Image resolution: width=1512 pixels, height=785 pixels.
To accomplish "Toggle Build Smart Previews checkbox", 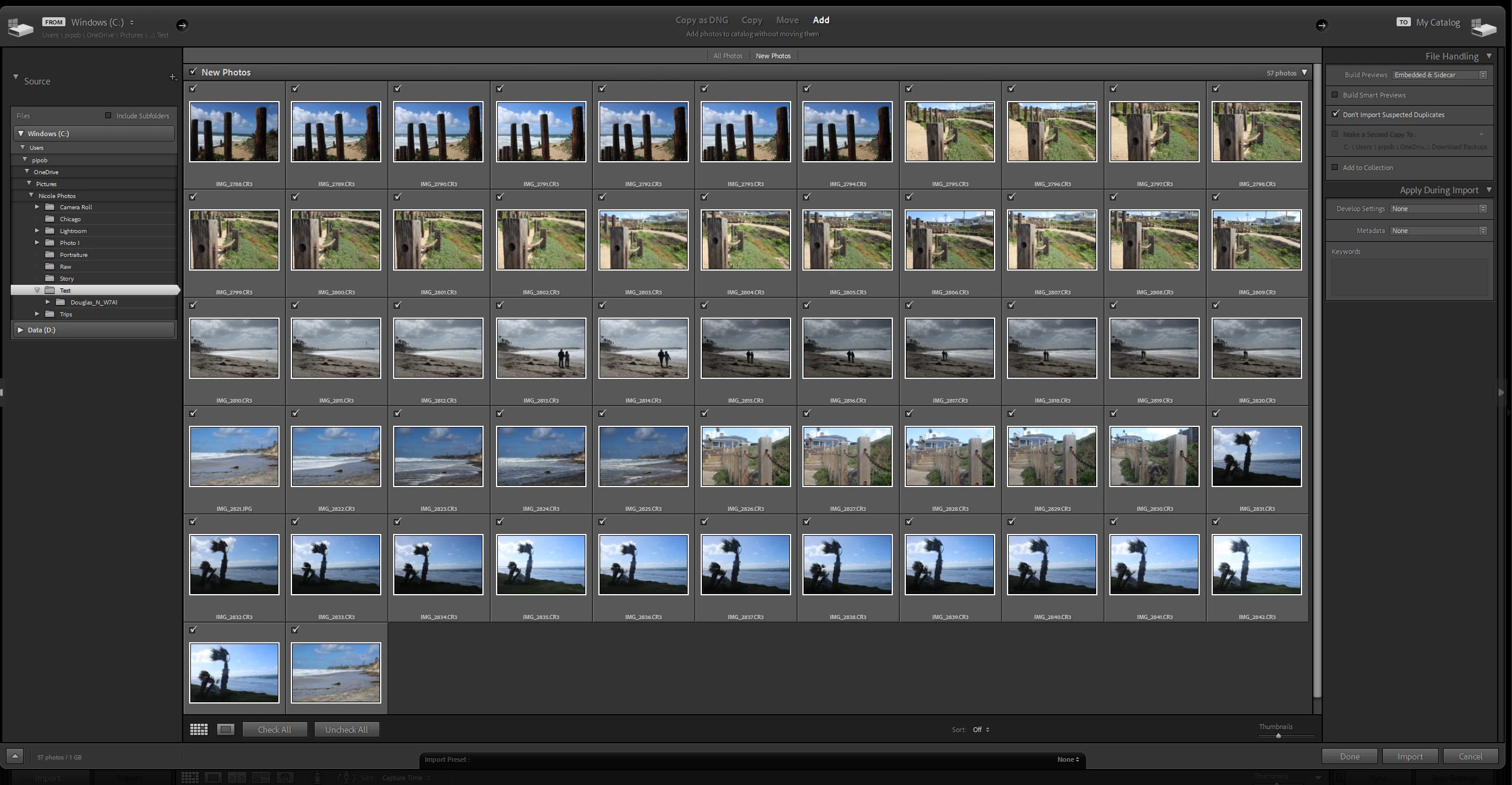I will [x=1335, y=95].
